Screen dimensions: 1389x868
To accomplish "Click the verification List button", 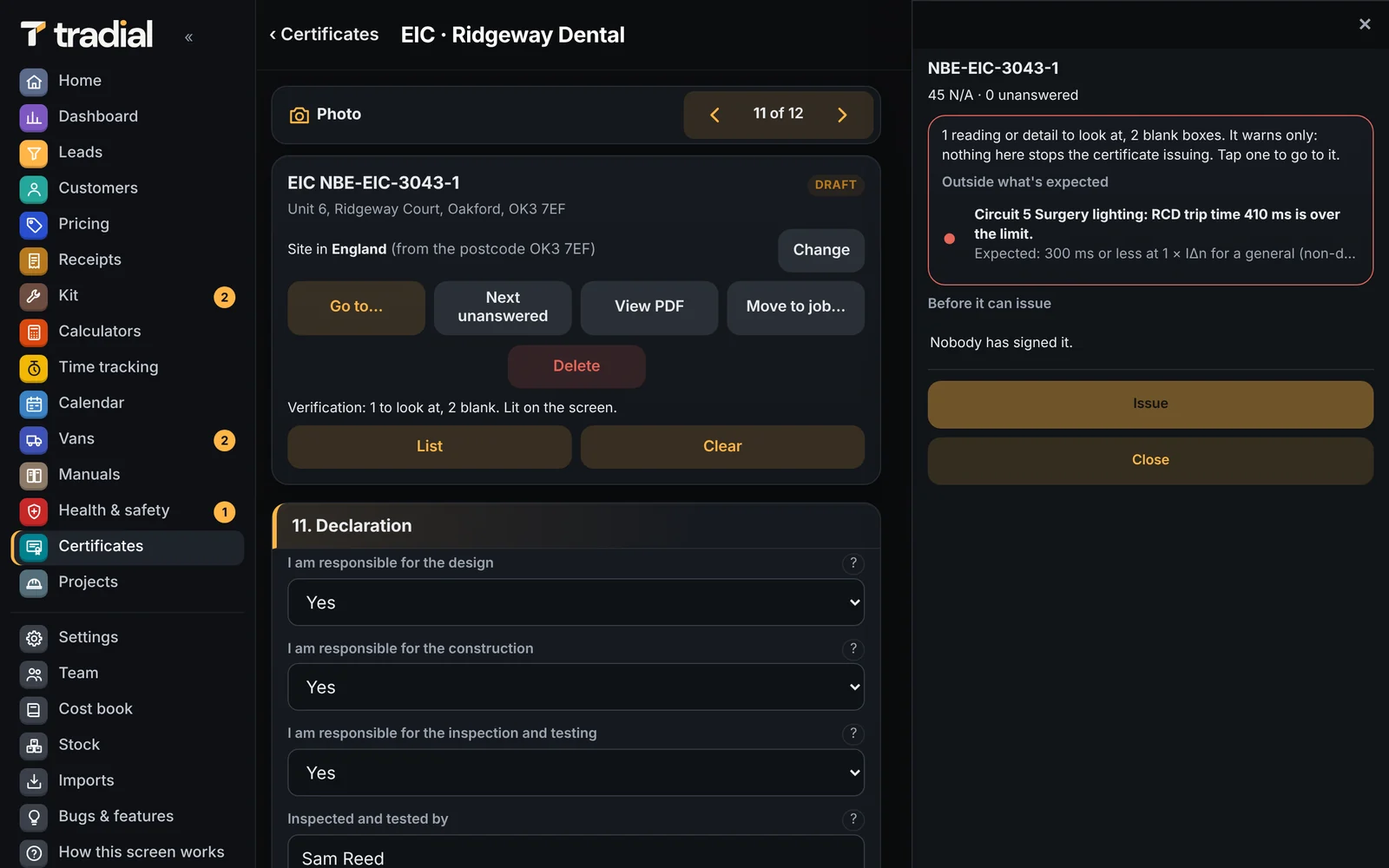I will point(430,447).
